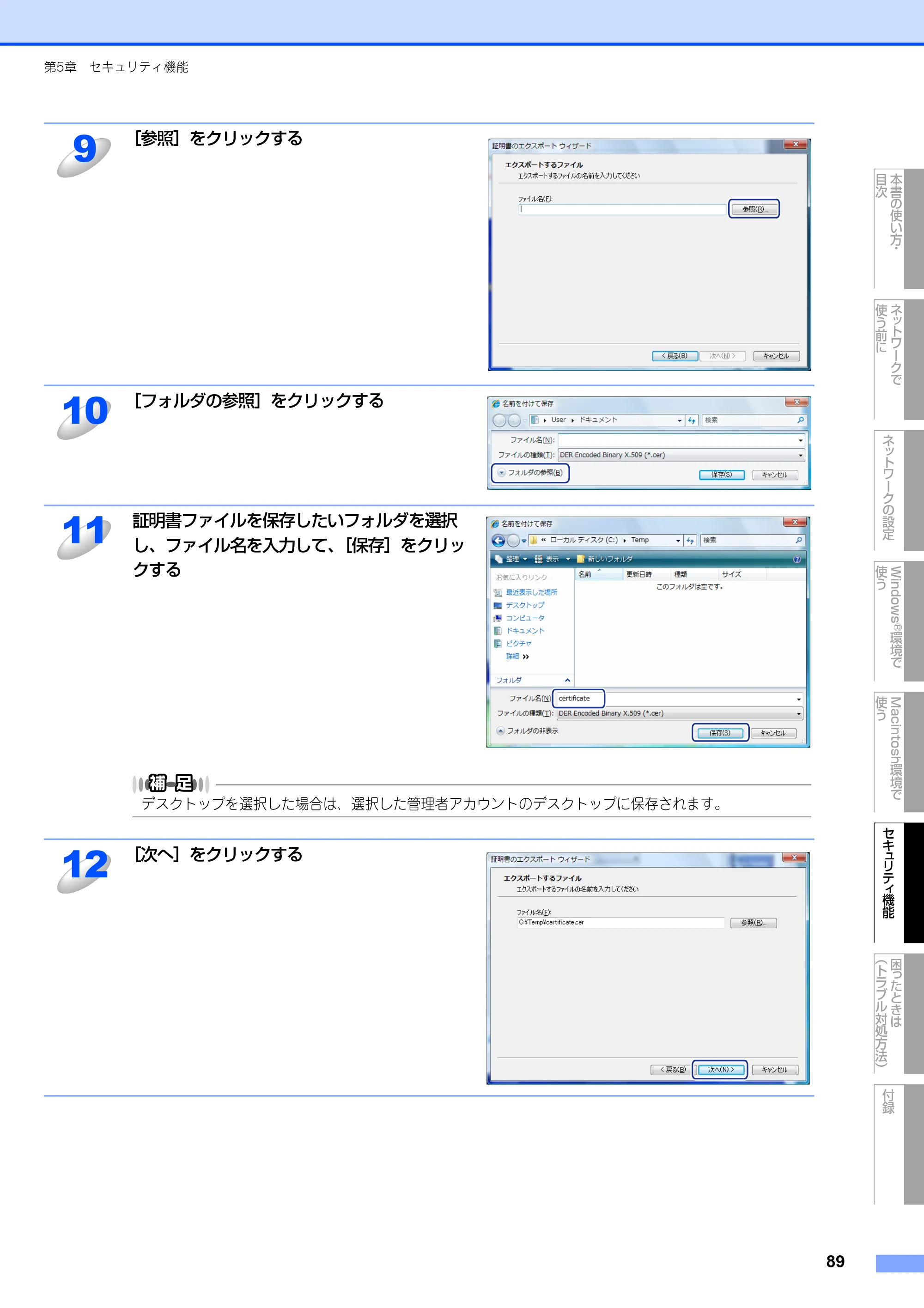The height and width of the screenshot is (1308, 924).
Task: Select ドキュメント in the favorite links pane
Action: (x=519, y=631)
